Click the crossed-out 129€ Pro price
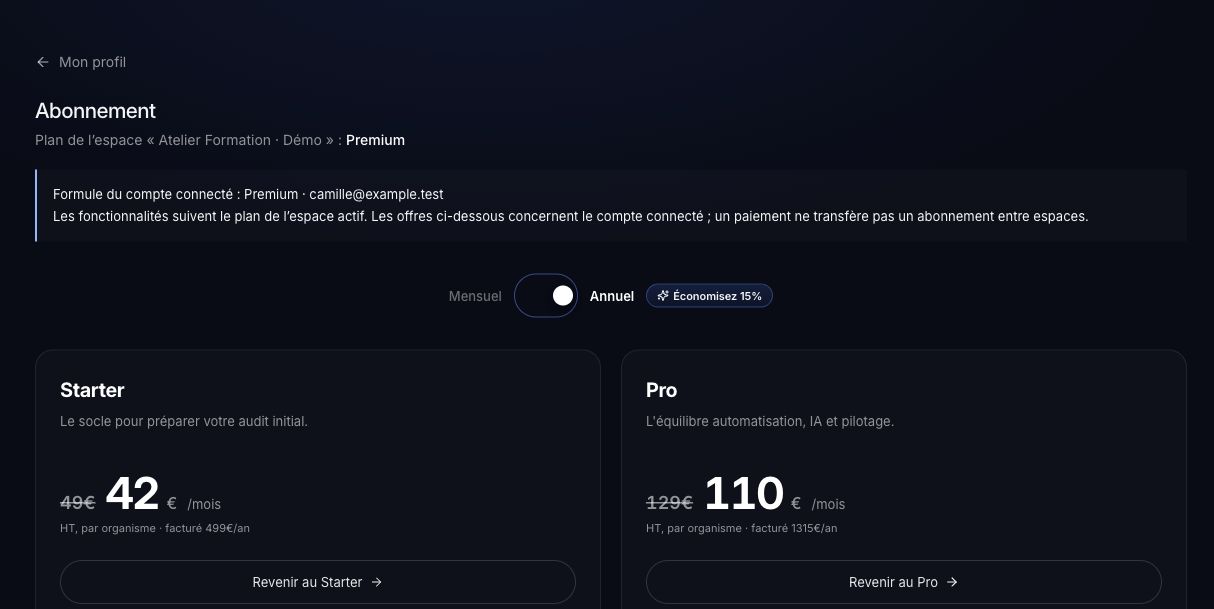Image resolution: width=1214 pixels, height=609 pixels. click(x=670, y=502)
